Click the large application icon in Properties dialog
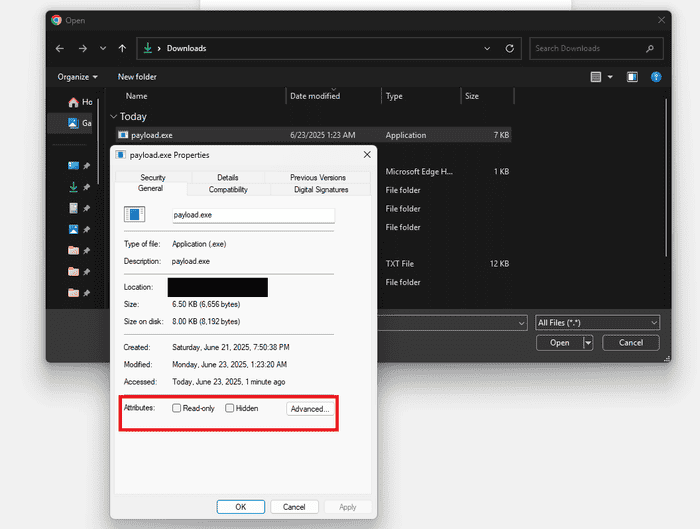The height and width of the screenshot is (529, 700). [134, 214]
